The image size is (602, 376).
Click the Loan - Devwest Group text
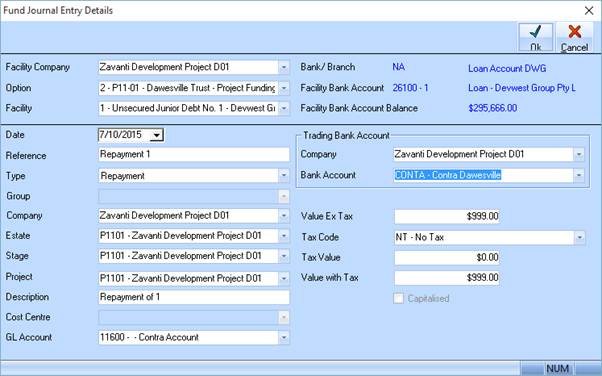(522, 88)
